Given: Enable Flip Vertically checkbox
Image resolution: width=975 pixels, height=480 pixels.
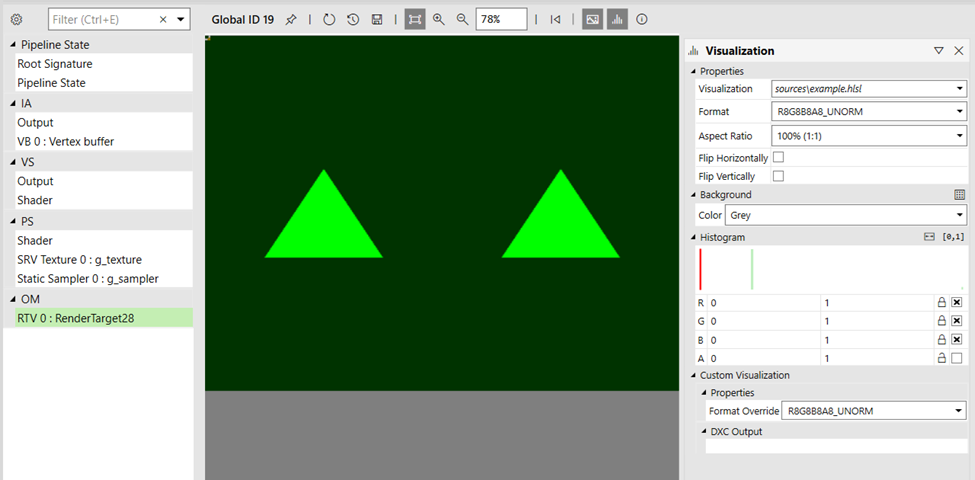Looking at the screenshot, I should 778,176.
